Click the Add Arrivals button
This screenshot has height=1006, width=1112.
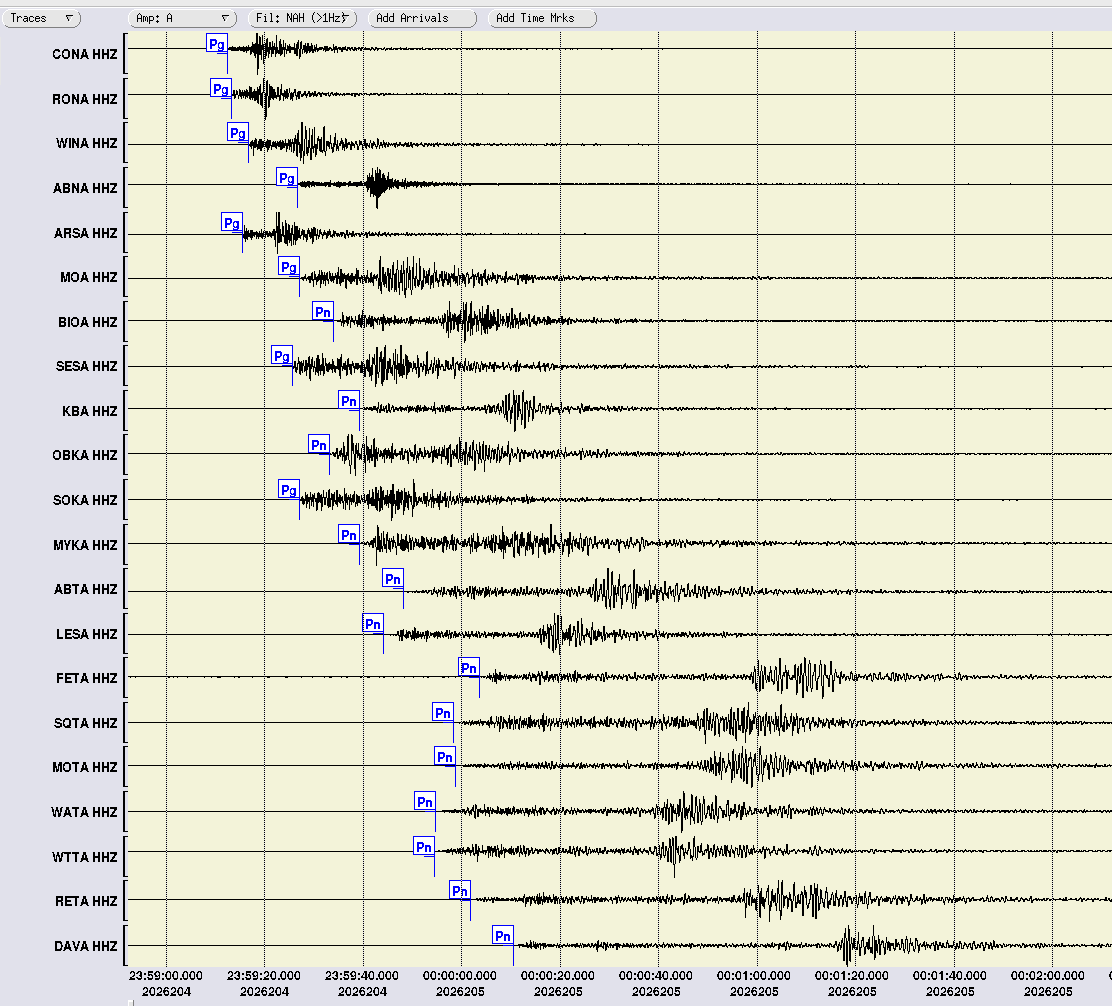423,18
